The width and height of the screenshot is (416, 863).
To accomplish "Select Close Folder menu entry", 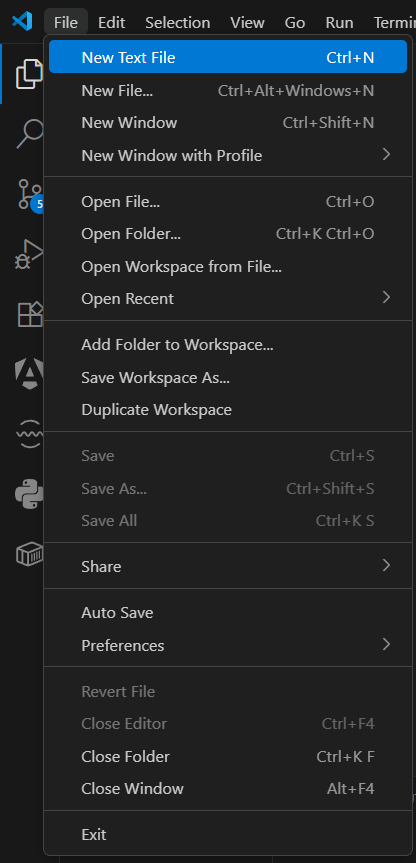I will pyautogui.click(x=227, y=756).
